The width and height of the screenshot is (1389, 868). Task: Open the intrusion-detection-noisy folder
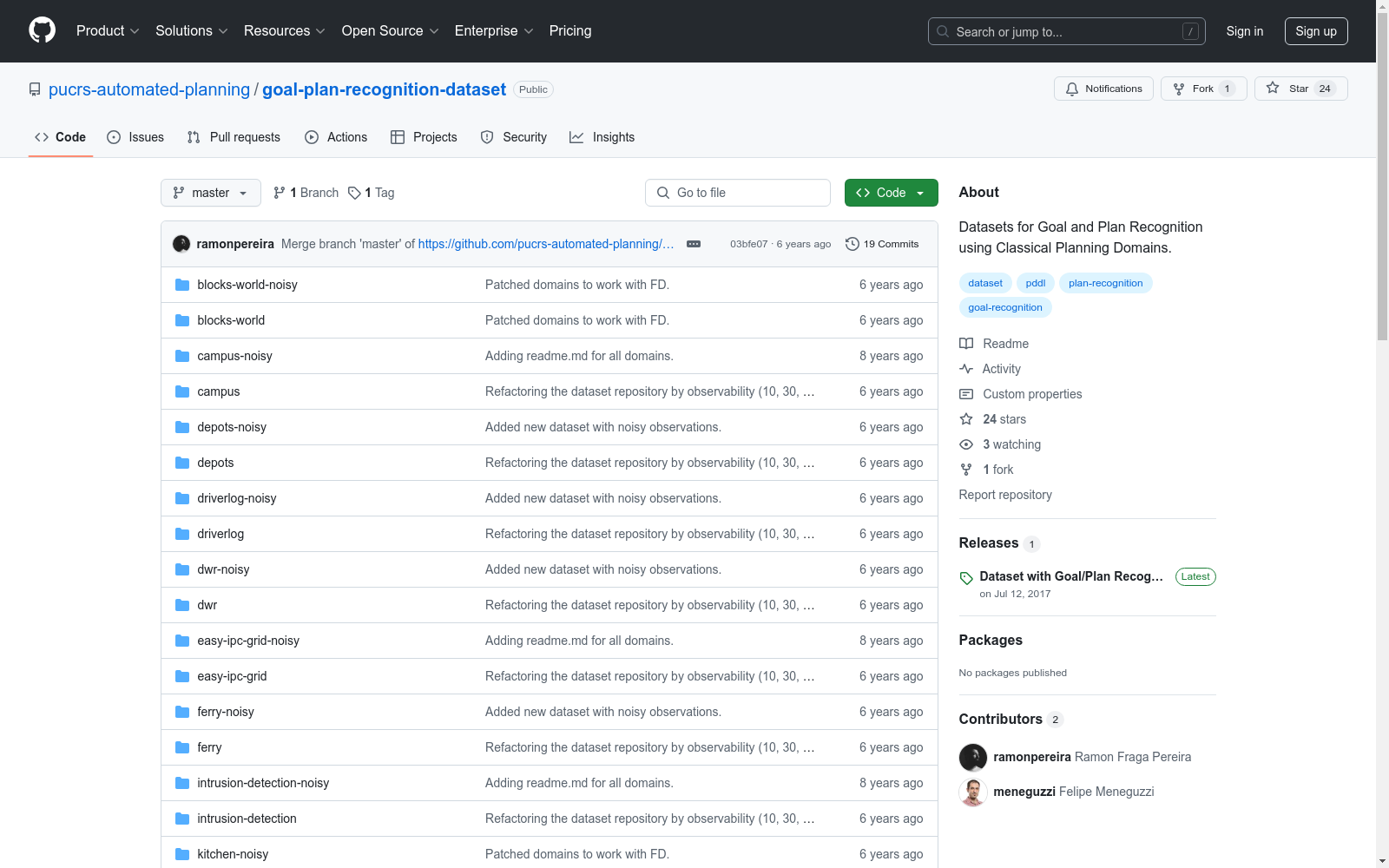tap(263, 783)
